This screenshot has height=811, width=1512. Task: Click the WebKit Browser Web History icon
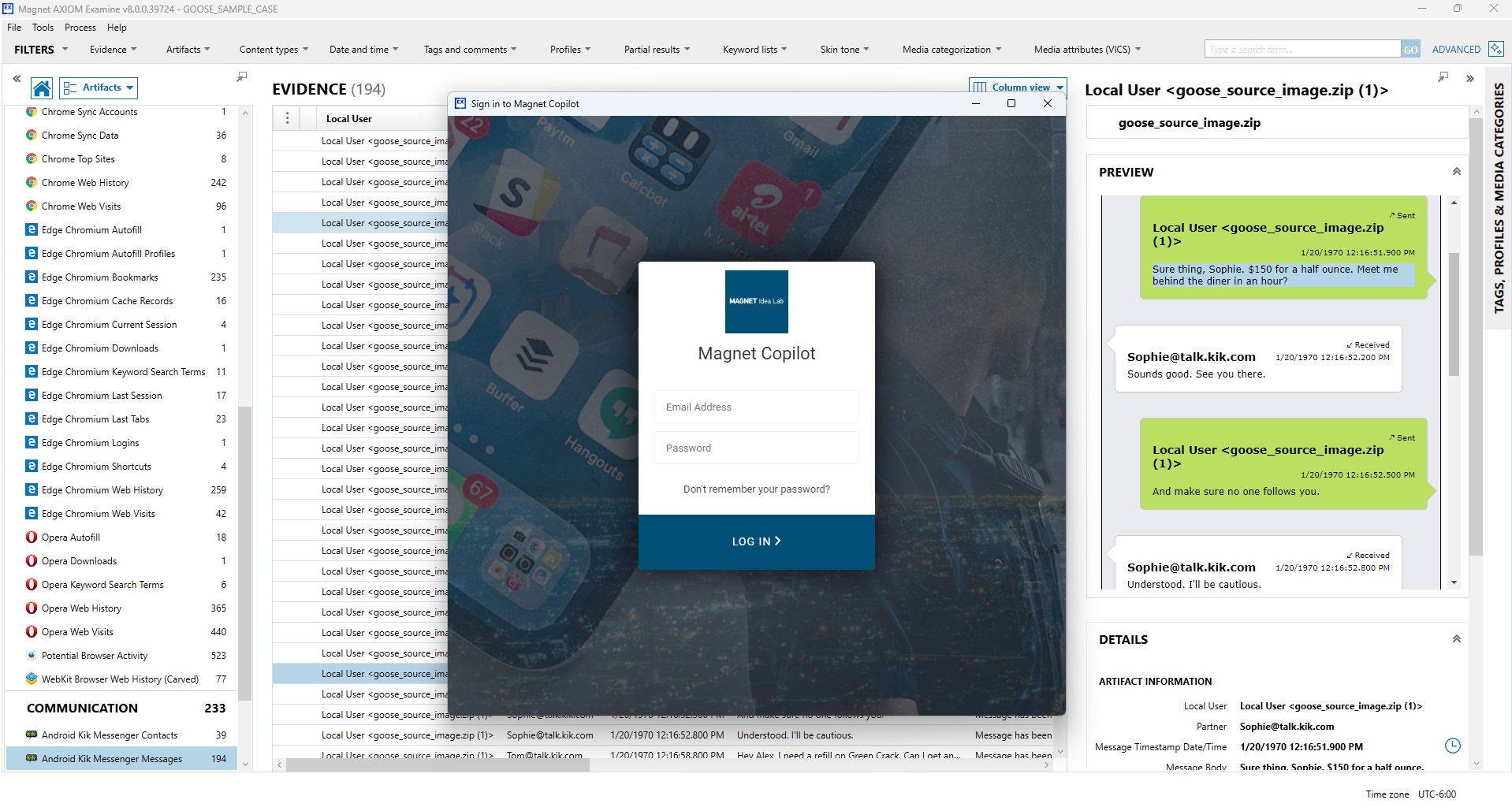(x=32, y=679)
